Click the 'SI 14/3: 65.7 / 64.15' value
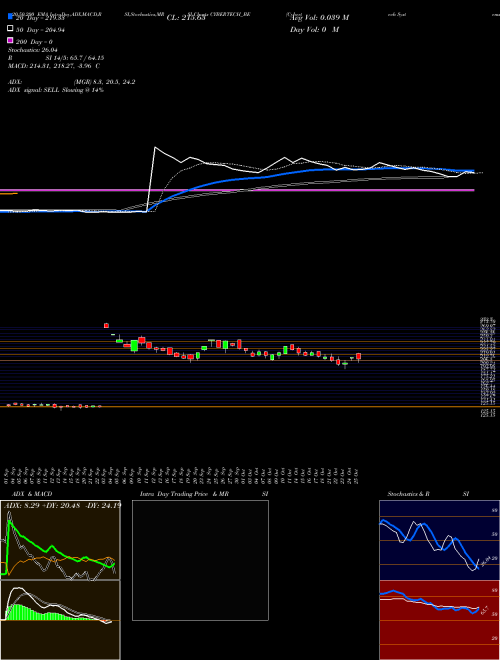Screen dimensions: 500x660 point(74,58)
